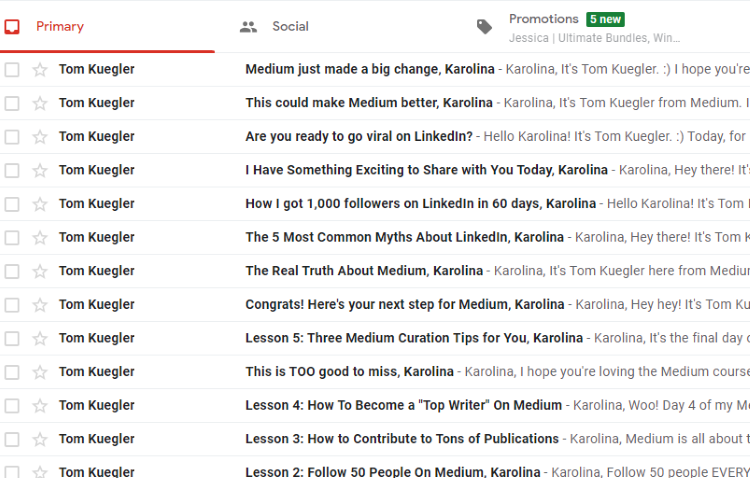750x478 pixels.
Task: Star 'I Have Something Exciting to Share' email
Action: (40, 170)
